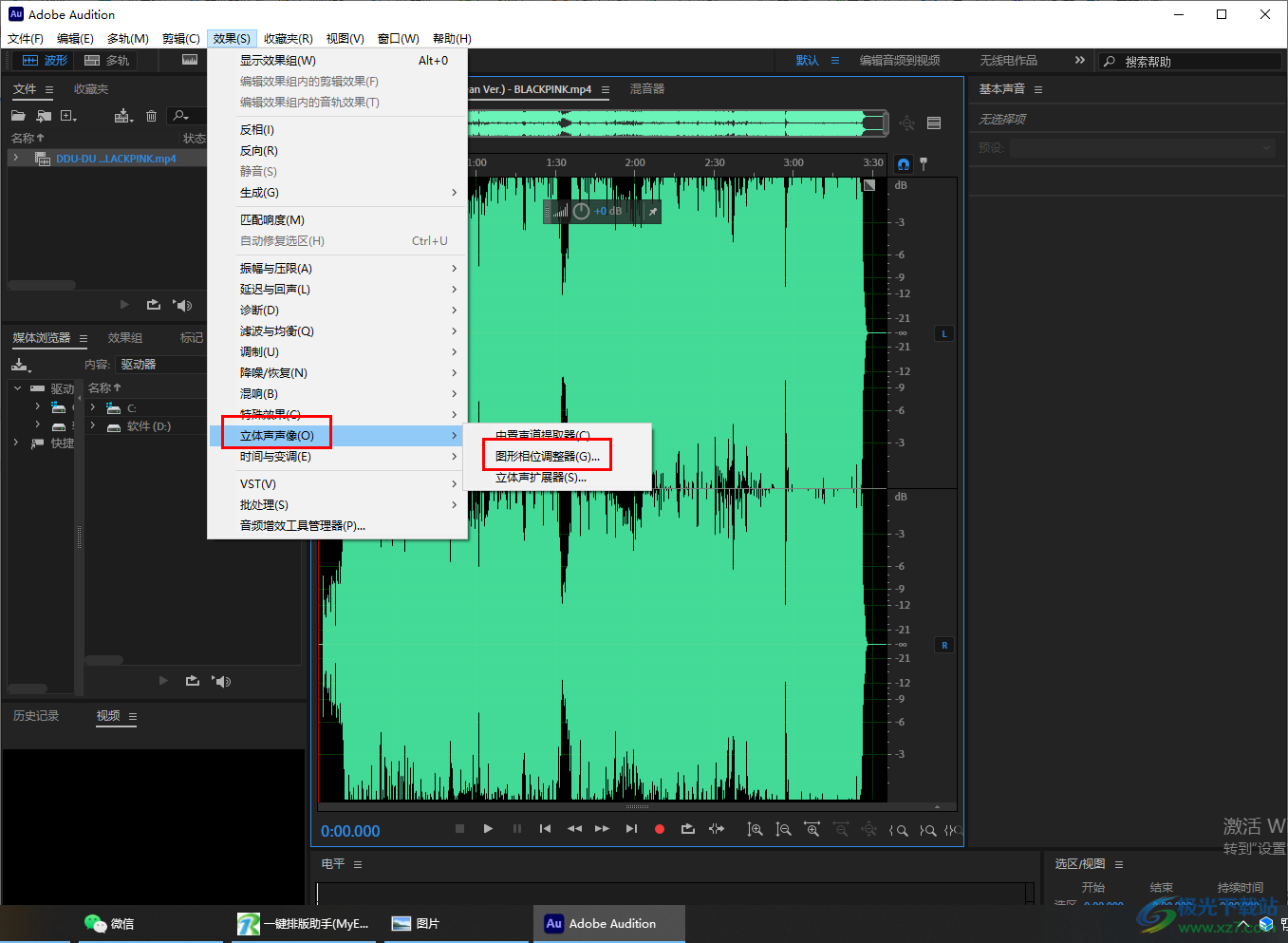Screen dimensions: 1288x943
Task: Toggle the snapping magnet icon
Action: pyautogui.click(x=904, y=164)
